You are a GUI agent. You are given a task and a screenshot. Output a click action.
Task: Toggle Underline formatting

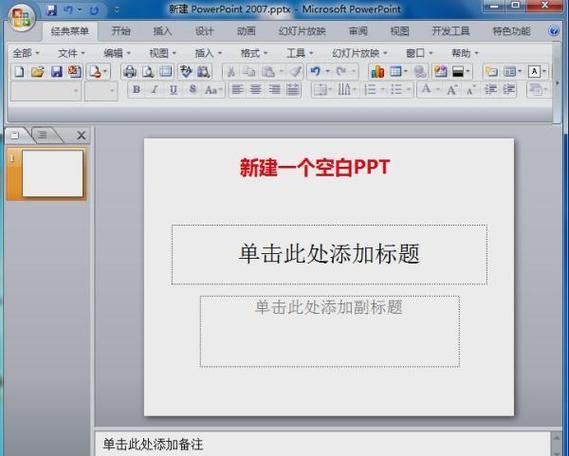coord(173,90)
